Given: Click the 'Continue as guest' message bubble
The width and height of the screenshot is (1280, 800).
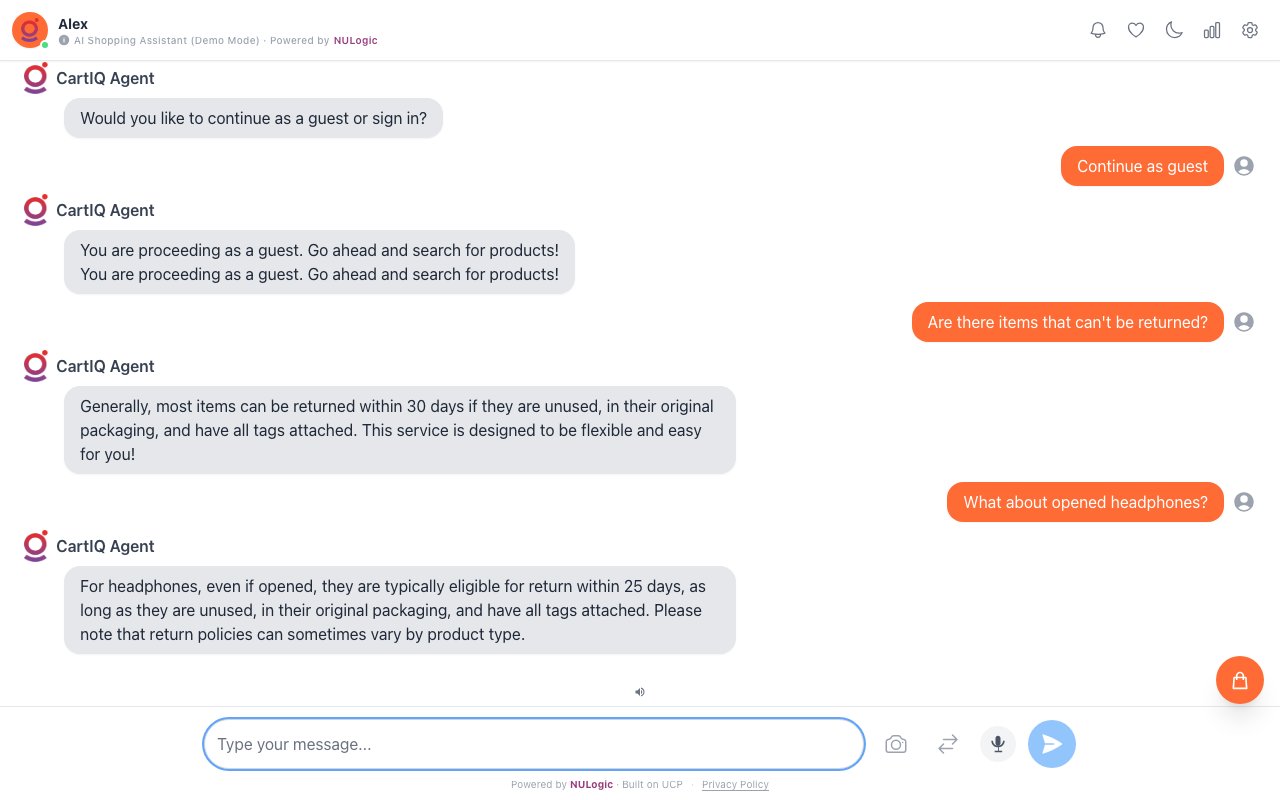Looking at the screenshot, I should (x=1142, y=166).
